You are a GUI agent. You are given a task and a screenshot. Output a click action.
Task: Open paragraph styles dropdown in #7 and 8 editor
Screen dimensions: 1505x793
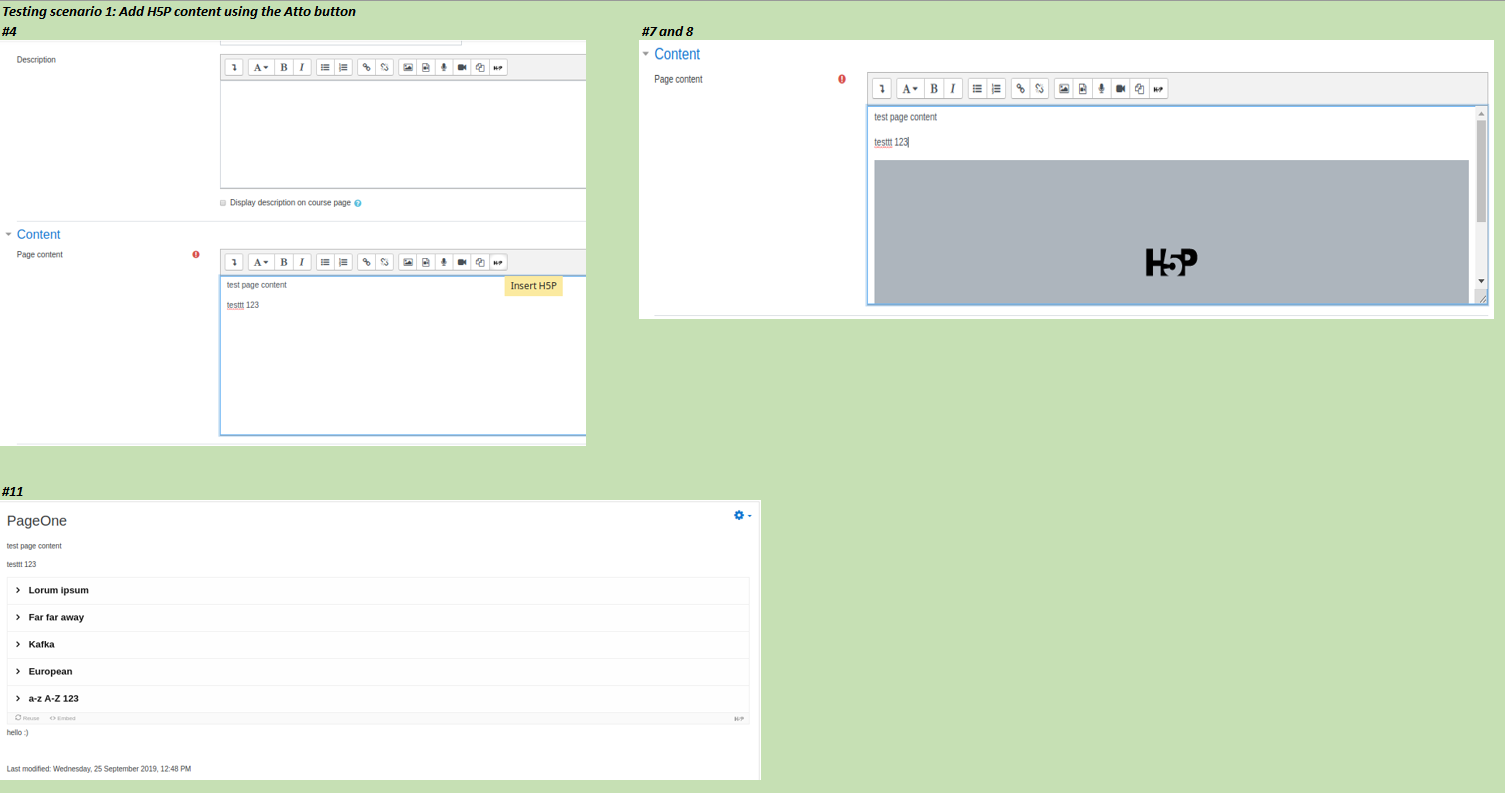click(910, 89)
